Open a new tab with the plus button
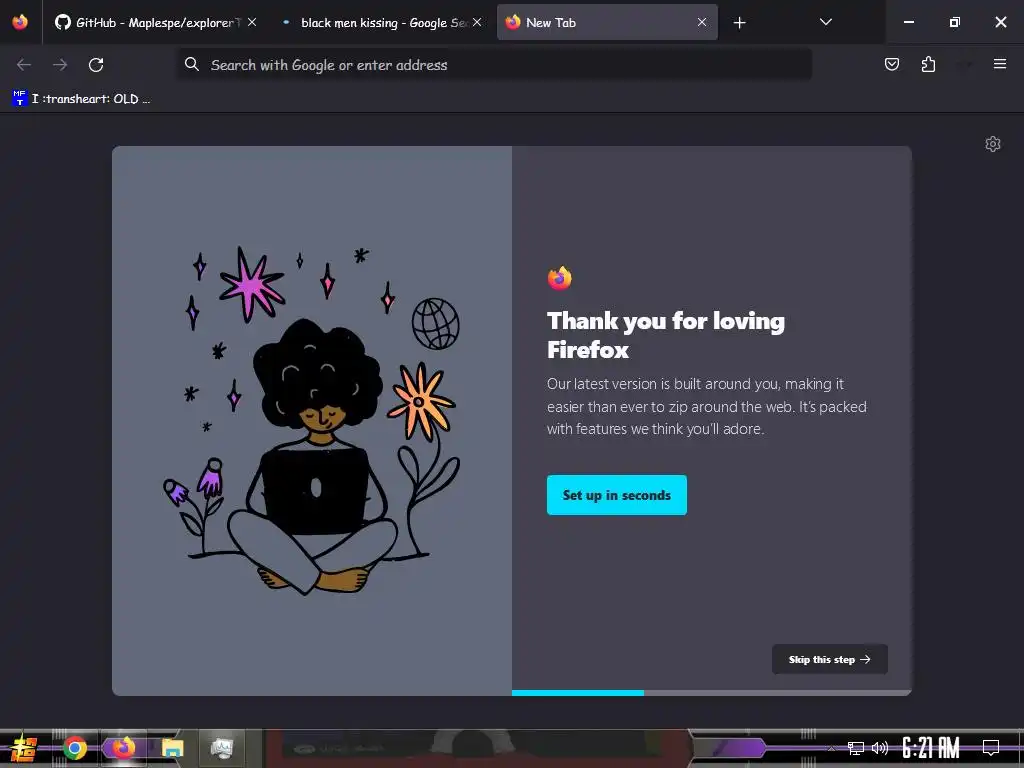 (739, 23)
